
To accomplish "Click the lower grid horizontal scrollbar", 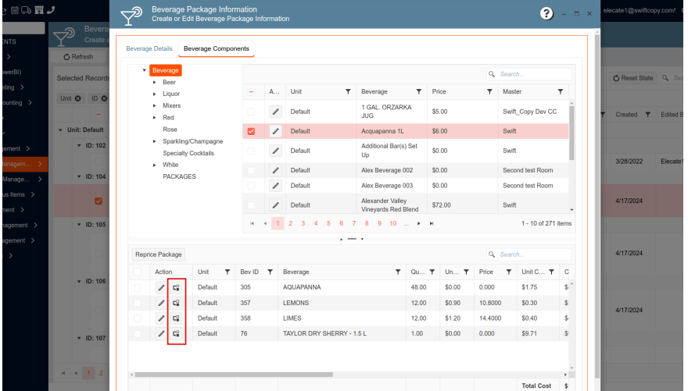I will [233, 375].
